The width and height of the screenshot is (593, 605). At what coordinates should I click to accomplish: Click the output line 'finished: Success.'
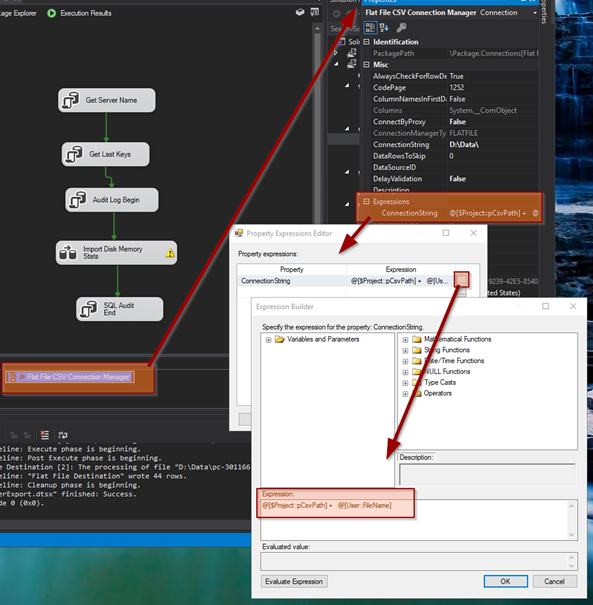(68, 494)
